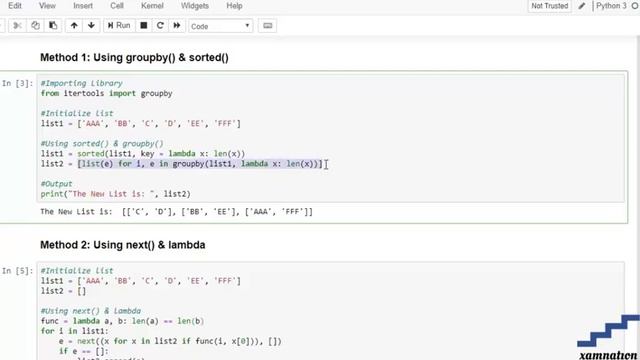This screenshot has height=360, width=640.
Task: Click the print statement in cell 3
Action: (116, 194)
